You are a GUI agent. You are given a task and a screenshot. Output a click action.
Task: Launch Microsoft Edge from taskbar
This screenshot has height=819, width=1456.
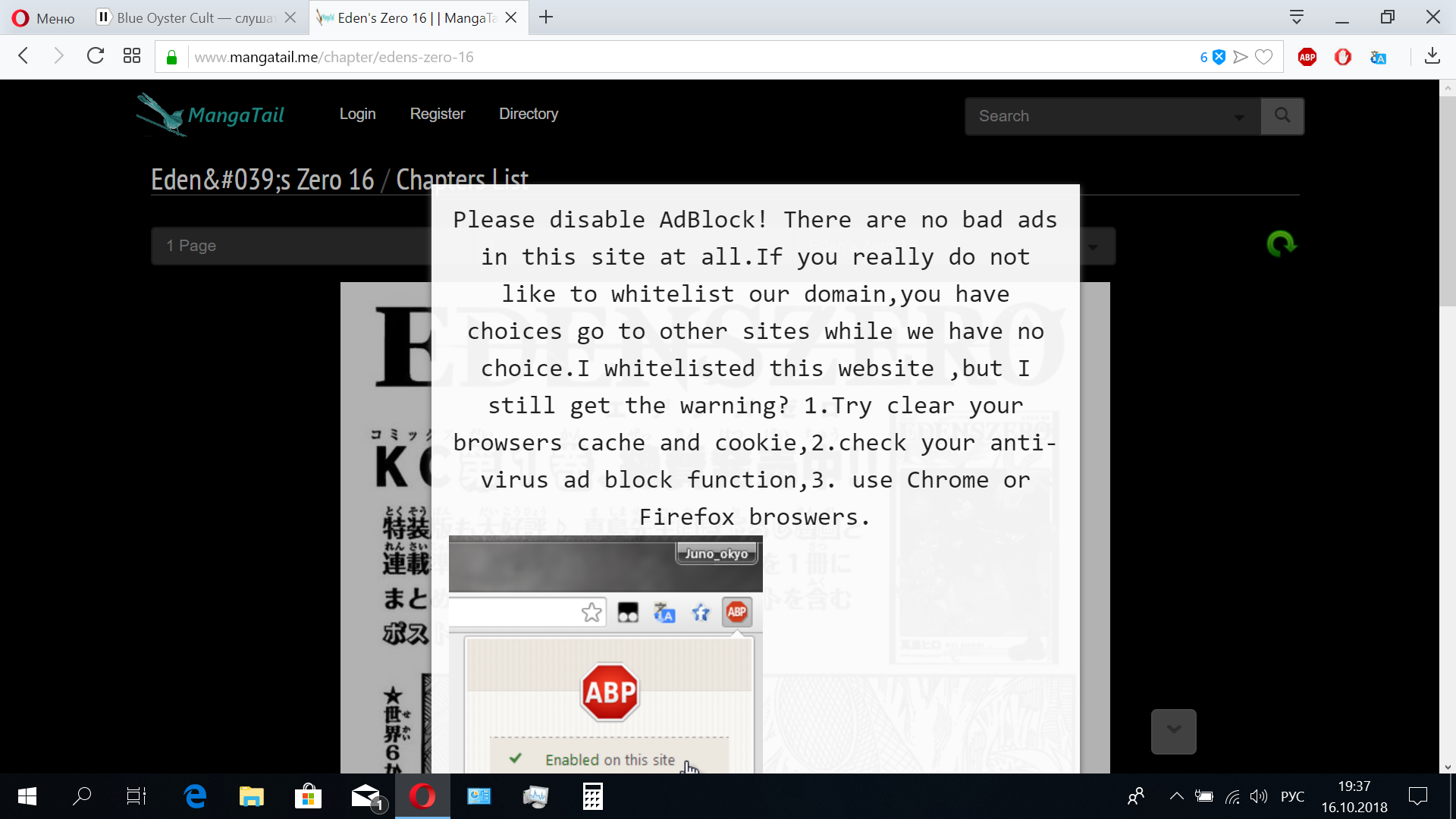(195, 796)
